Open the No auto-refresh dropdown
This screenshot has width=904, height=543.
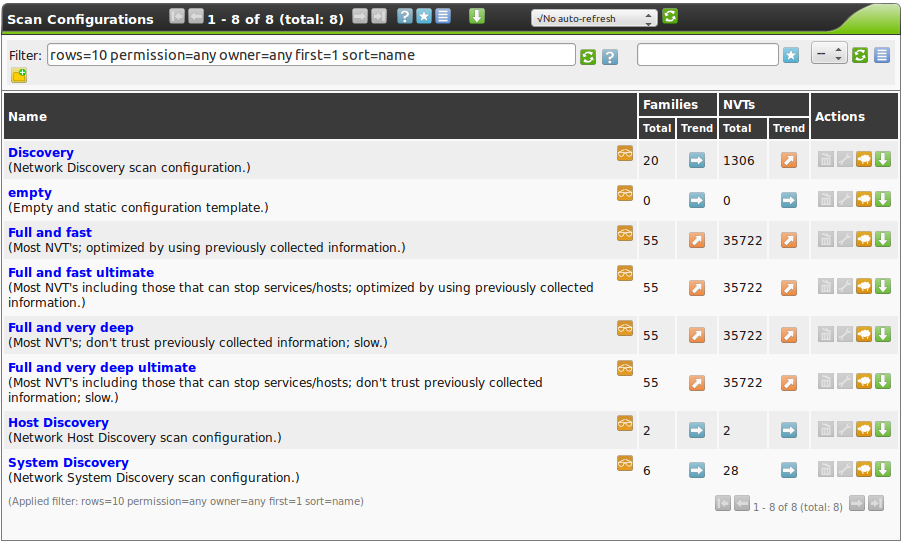click(x=594, y=18)
